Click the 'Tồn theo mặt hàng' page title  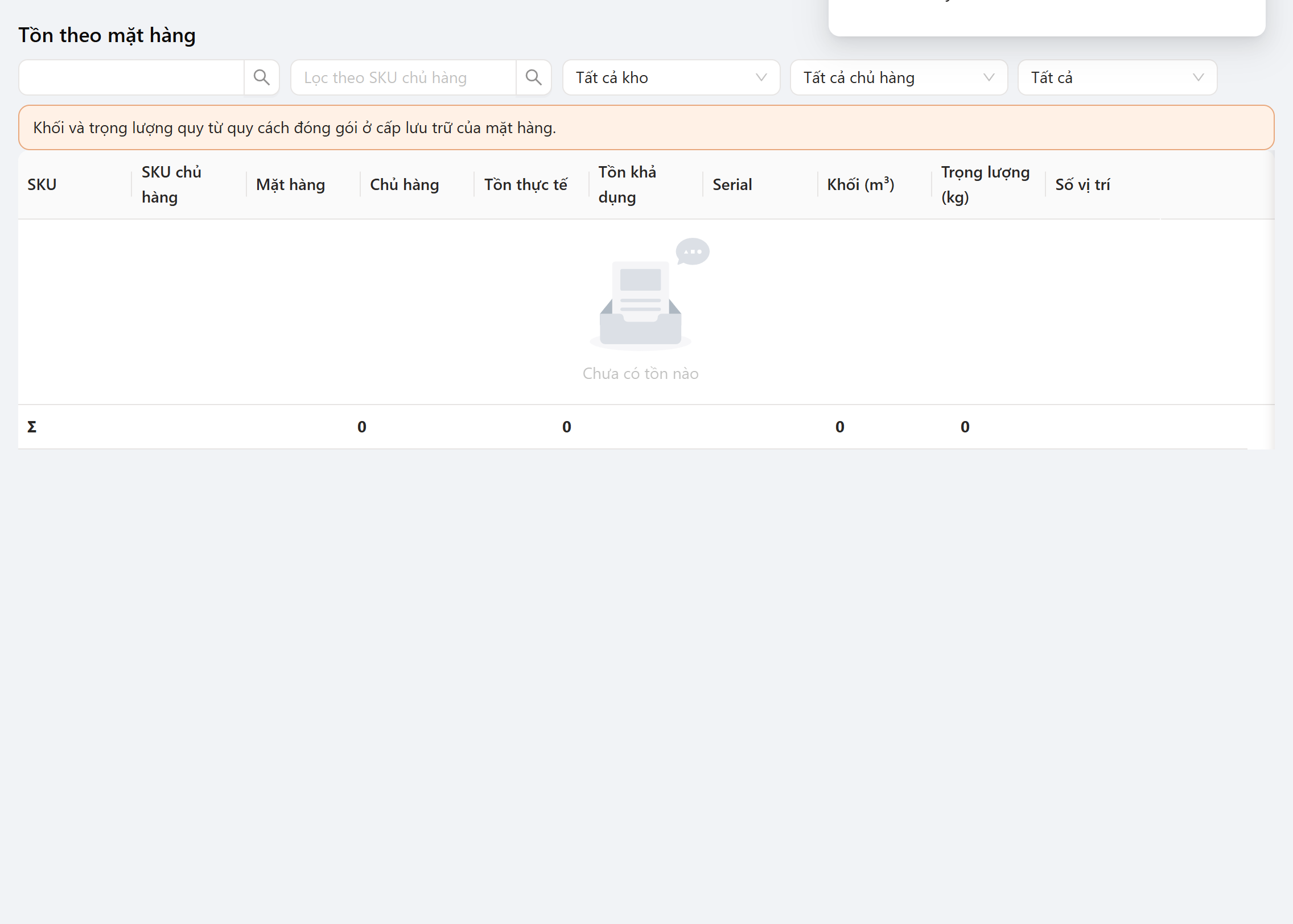point(107,35)
